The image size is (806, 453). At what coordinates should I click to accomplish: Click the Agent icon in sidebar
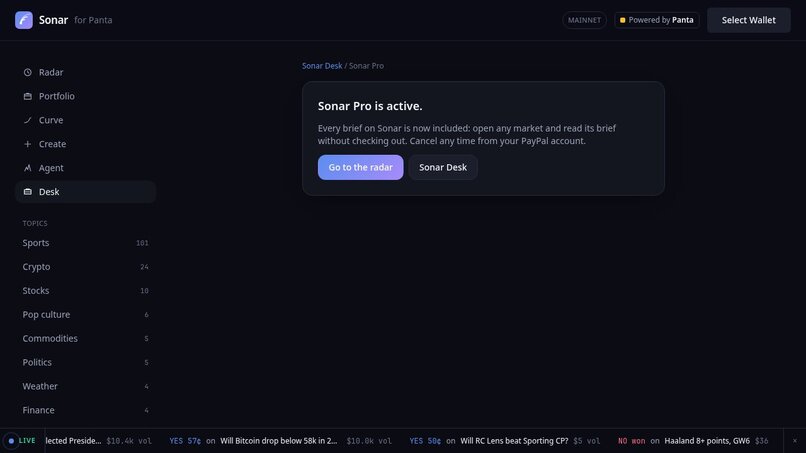tap(28, 168)
